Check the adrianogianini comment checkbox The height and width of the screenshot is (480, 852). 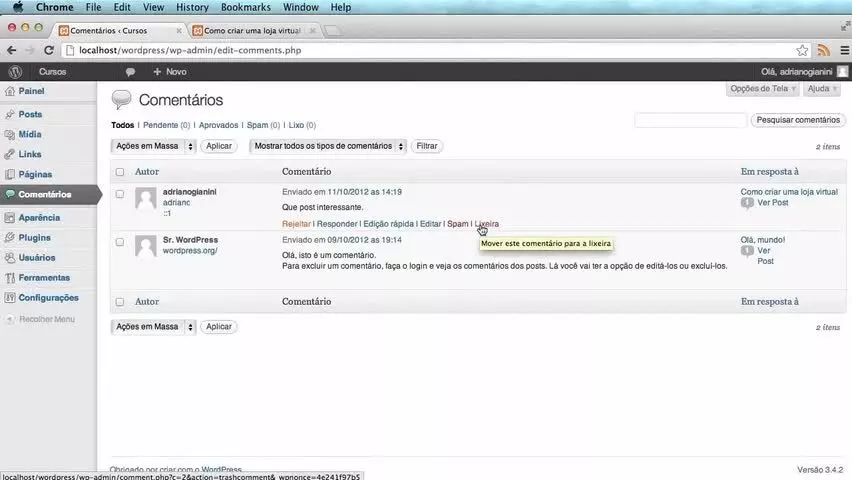[120, 194]
